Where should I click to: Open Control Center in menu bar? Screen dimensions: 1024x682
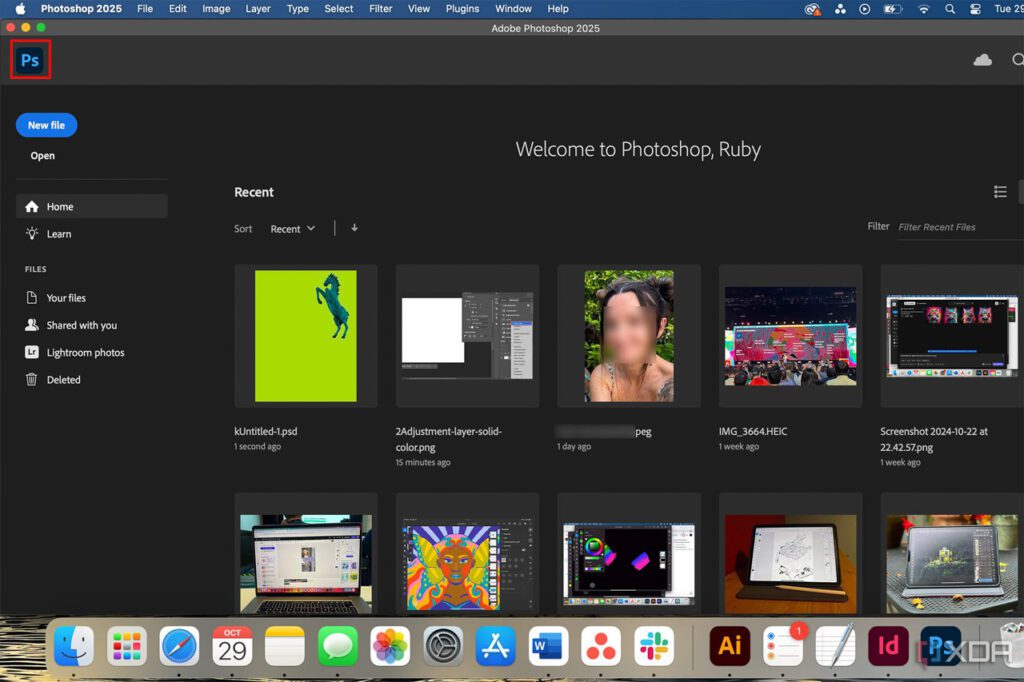click(975, 8)
